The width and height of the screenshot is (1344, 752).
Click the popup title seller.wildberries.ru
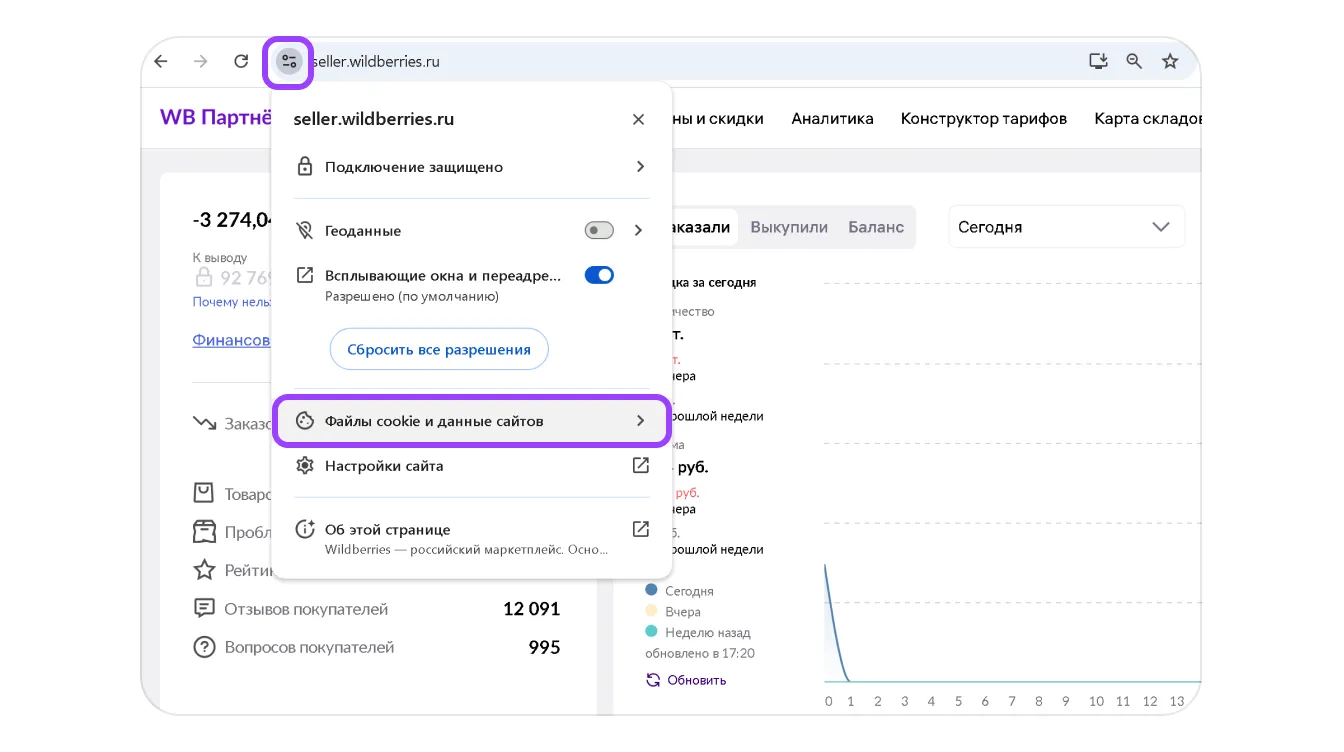pos(374,119)
